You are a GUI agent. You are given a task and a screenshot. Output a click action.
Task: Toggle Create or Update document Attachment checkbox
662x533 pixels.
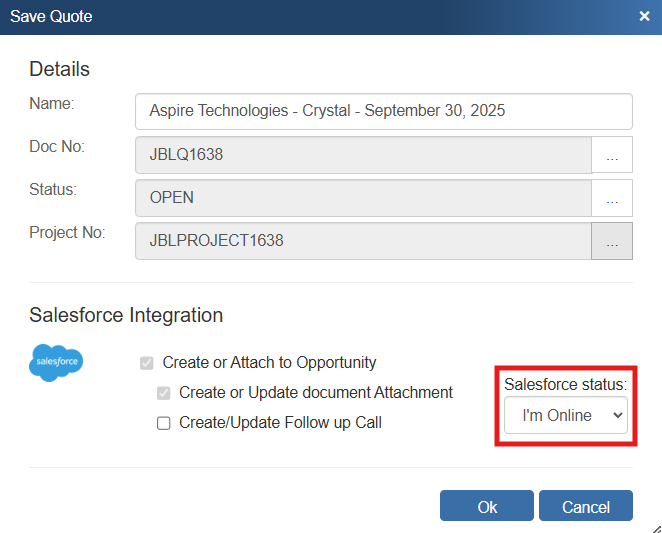164,393
